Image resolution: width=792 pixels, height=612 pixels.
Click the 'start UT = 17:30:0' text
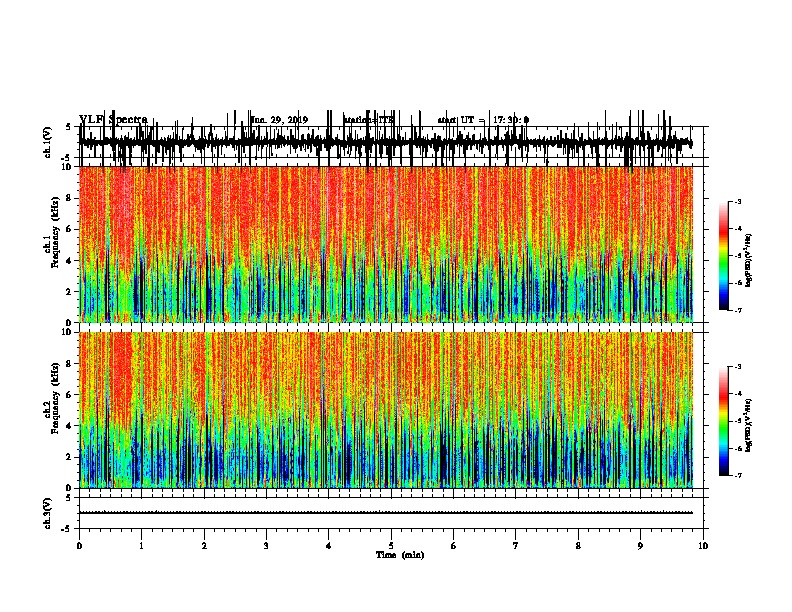(483, 120)
